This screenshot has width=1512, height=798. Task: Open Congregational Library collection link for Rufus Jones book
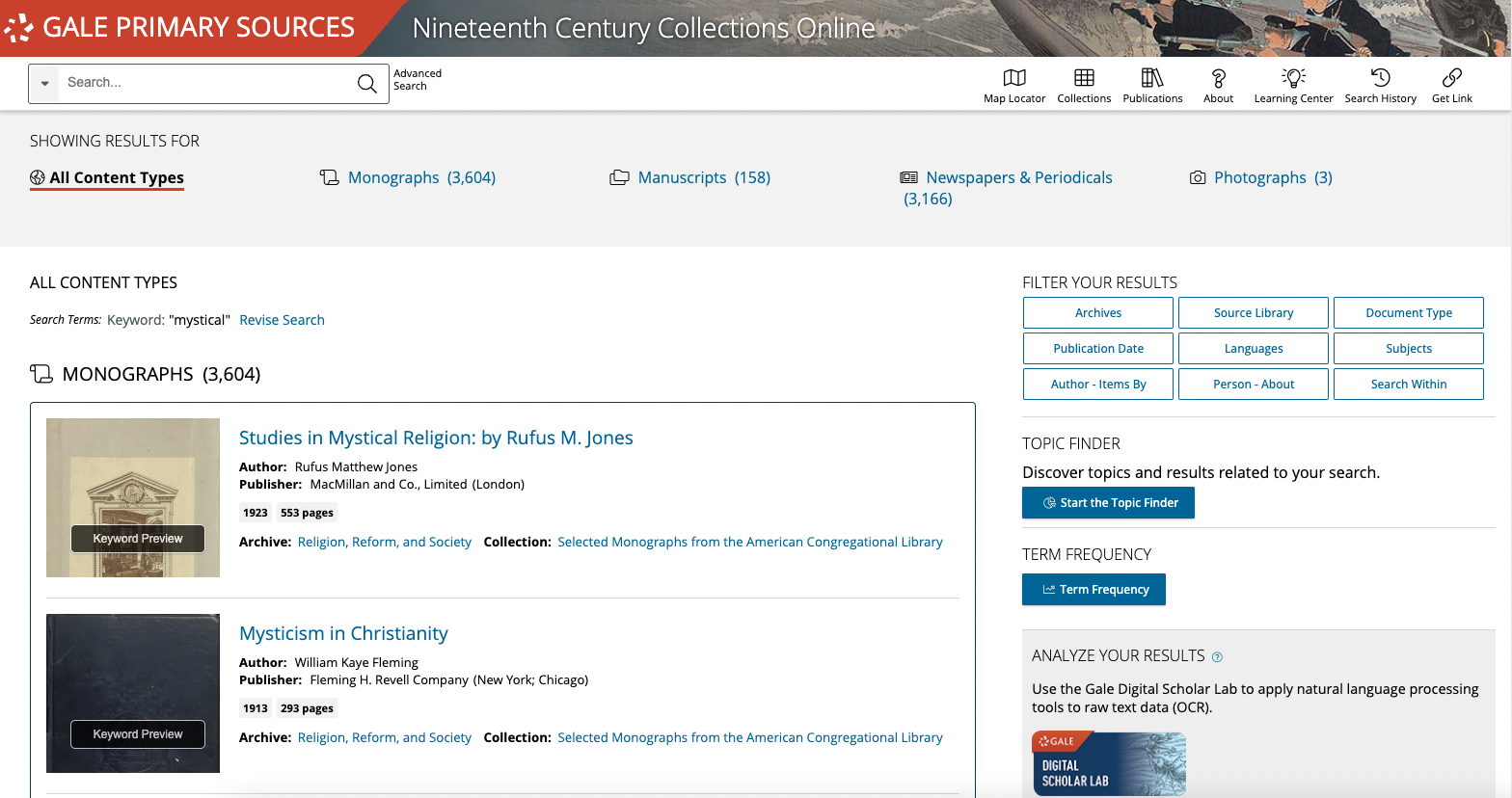750,543
